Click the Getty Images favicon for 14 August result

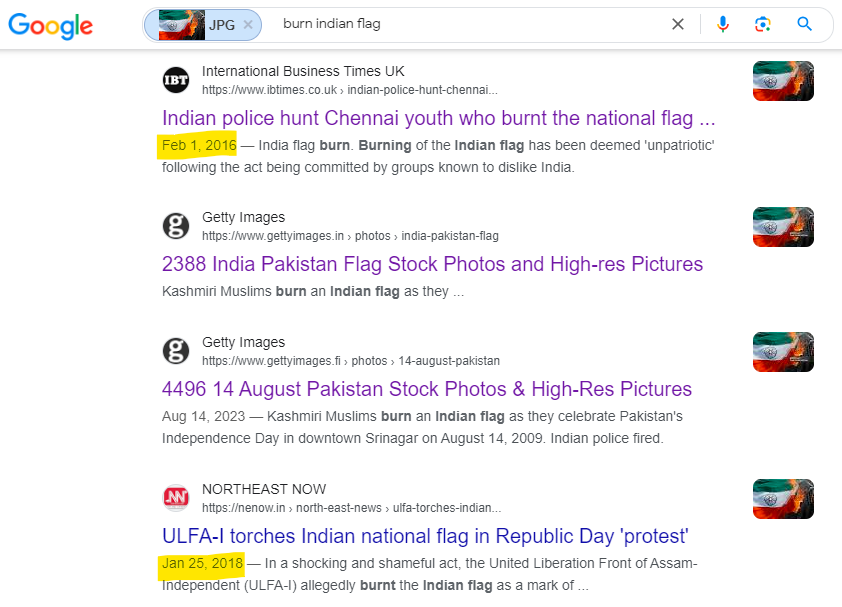point(176,351)
